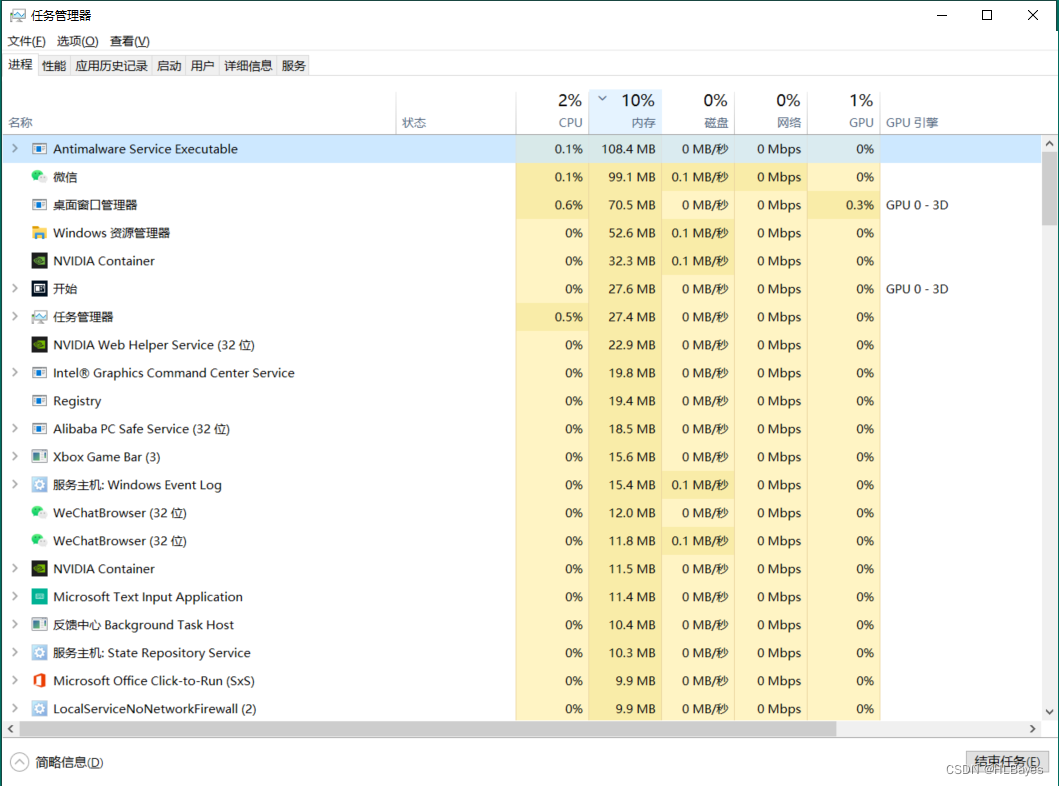This screenshot has width=1059, height=786.
Task: Expand Antimalware Service Executable process group
Action: 15,149
